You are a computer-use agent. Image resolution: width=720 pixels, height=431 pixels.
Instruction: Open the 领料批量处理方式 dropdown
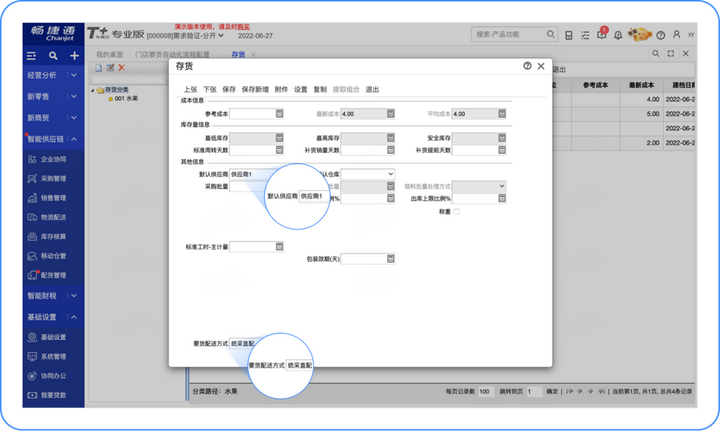click(502, 186)
